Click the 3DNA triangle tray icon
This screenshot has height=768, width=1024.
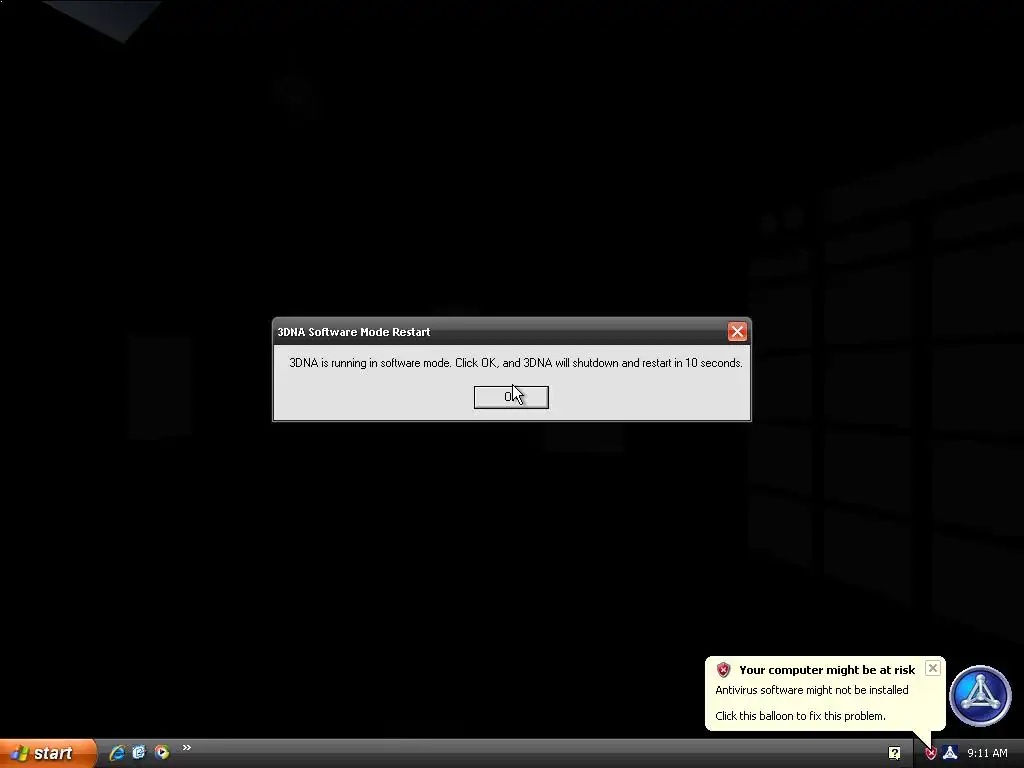950,753
